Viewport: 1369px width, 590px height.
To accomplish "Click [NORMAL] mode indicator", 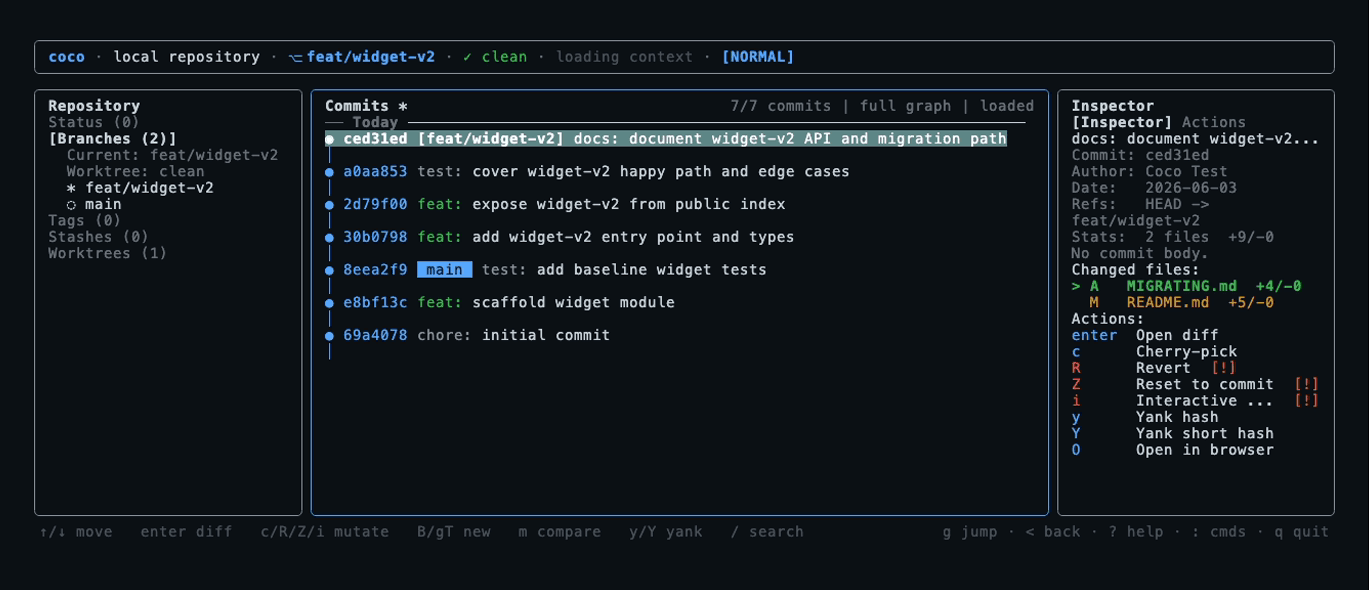I will pyautogui.click(x=758, y=57).
